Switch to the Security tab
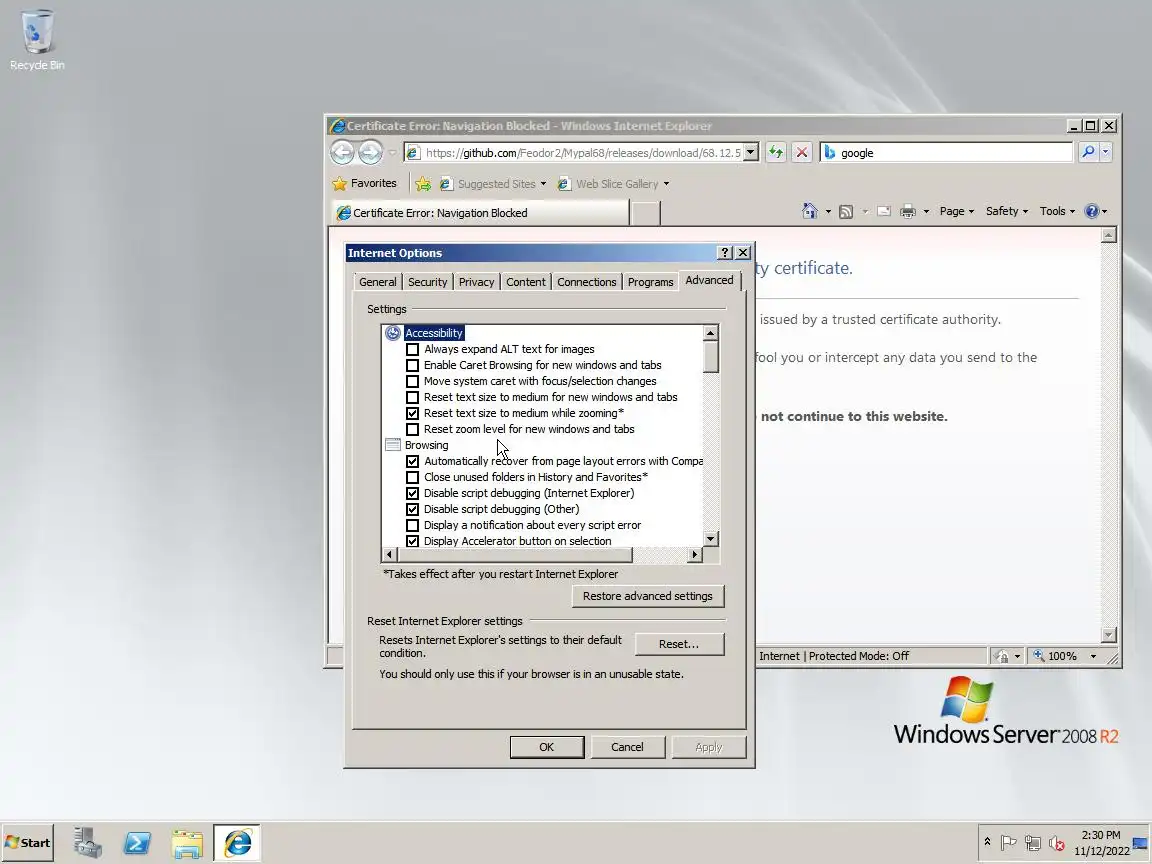 428,282
